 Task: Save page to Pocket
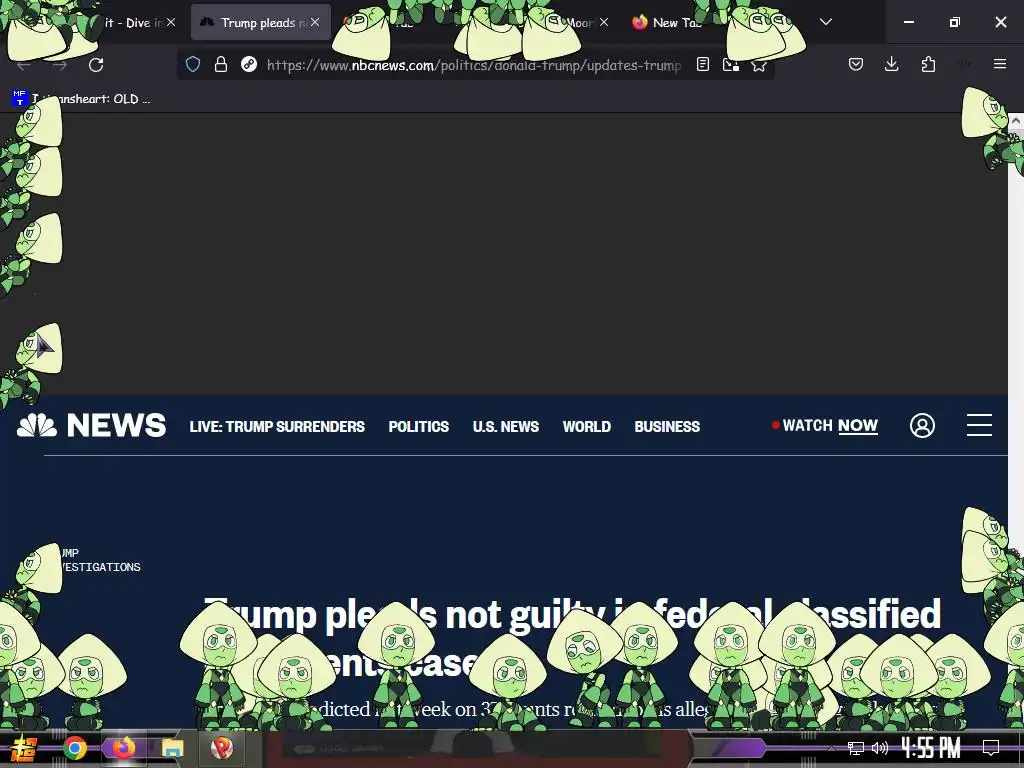pos(856,64)
